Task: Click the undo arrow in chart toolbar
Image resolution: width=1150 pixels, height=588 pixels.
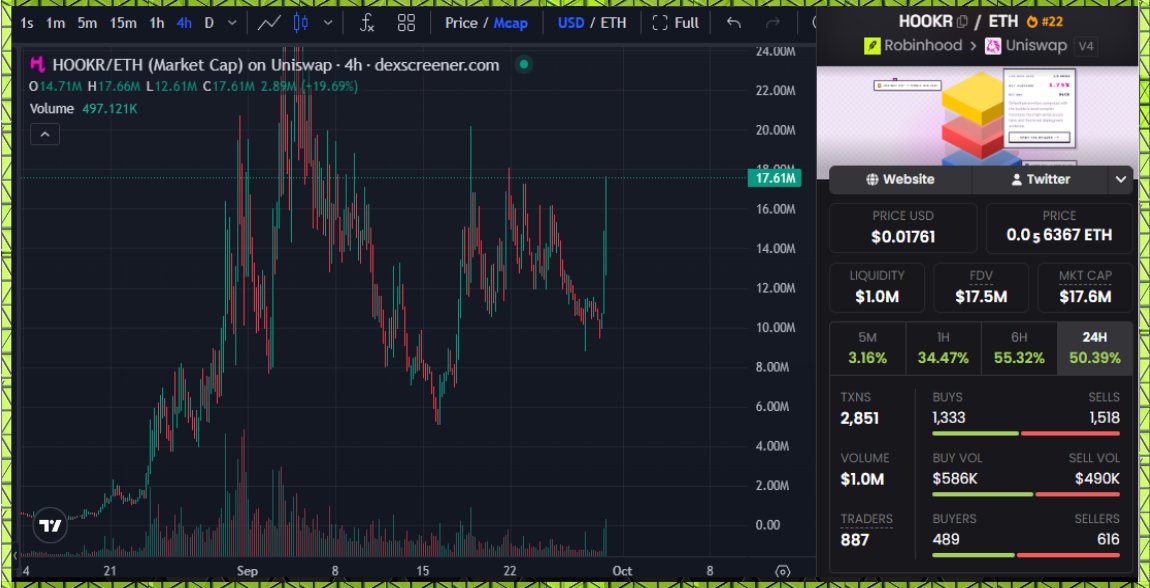Action: [x=733, y=23]
